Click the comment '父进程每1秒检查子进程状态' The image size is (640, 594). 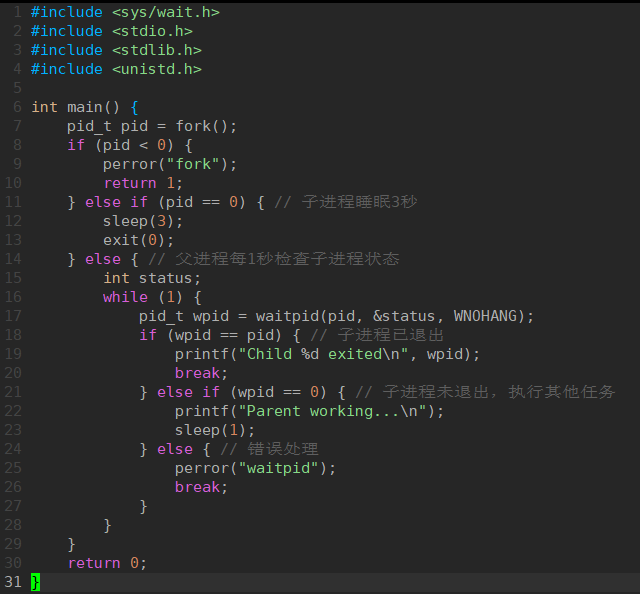tap(287, 259)
